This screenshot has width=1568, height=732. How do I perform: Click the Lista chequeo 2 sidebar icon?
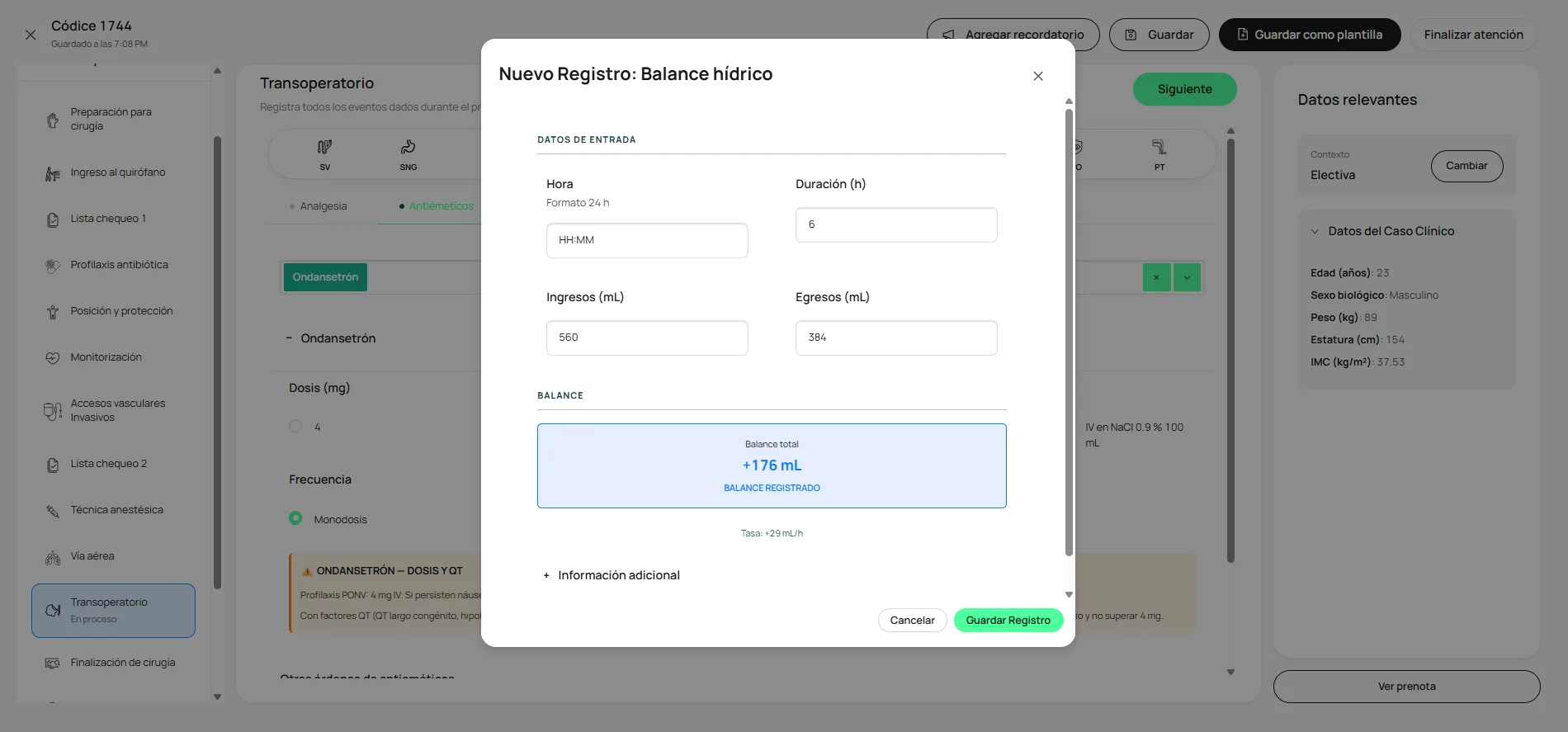coord(53,465)
